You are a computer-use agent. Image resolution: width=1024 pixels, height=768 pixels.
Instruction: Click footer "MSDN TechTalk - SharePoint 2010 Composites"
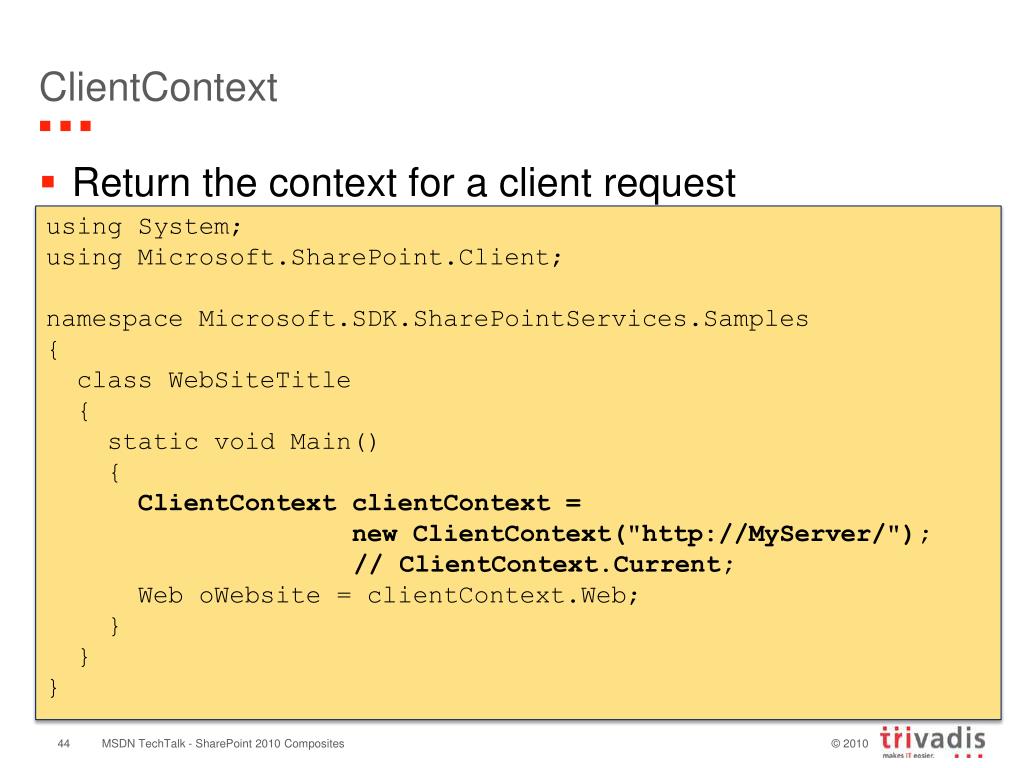(223, 743)
